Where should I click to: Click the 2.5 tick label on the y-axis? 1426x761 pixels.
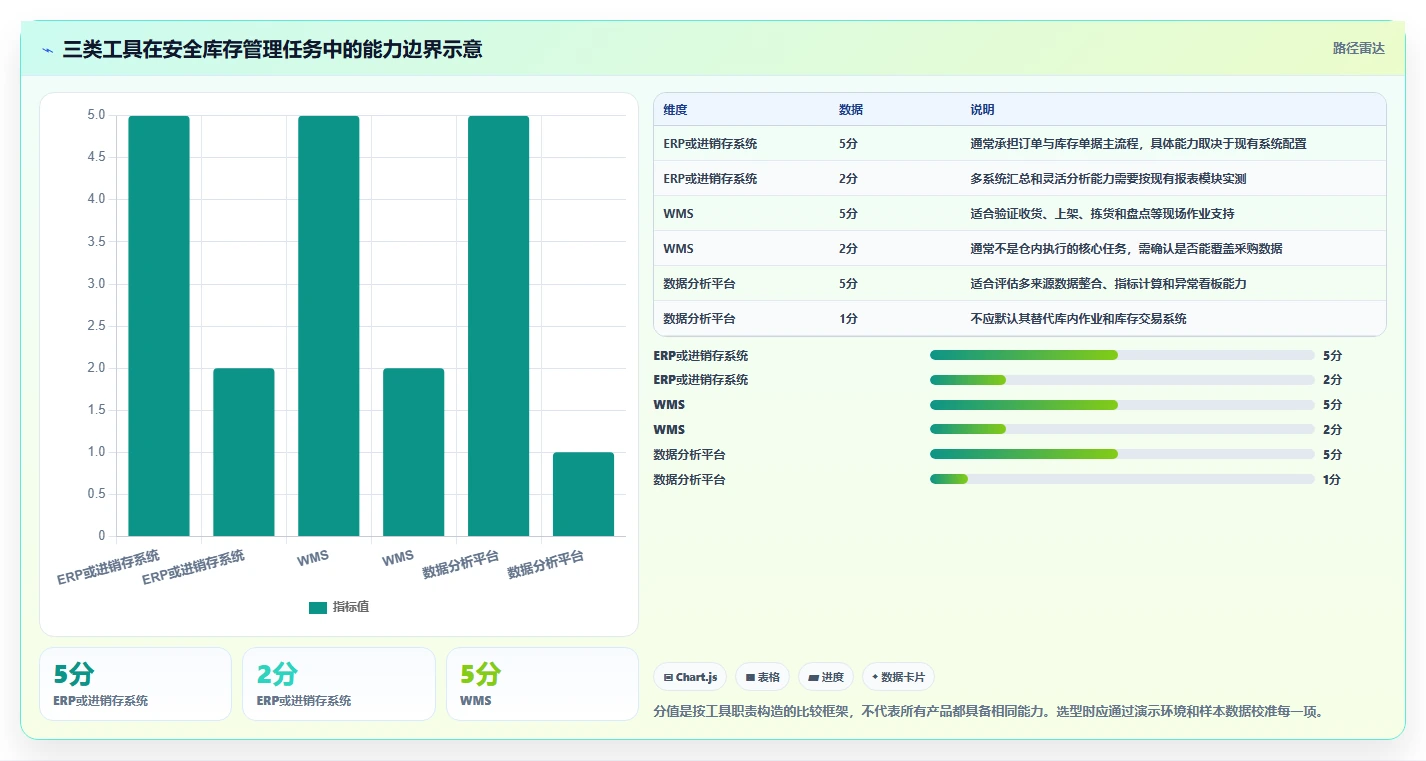coord(96,326)
